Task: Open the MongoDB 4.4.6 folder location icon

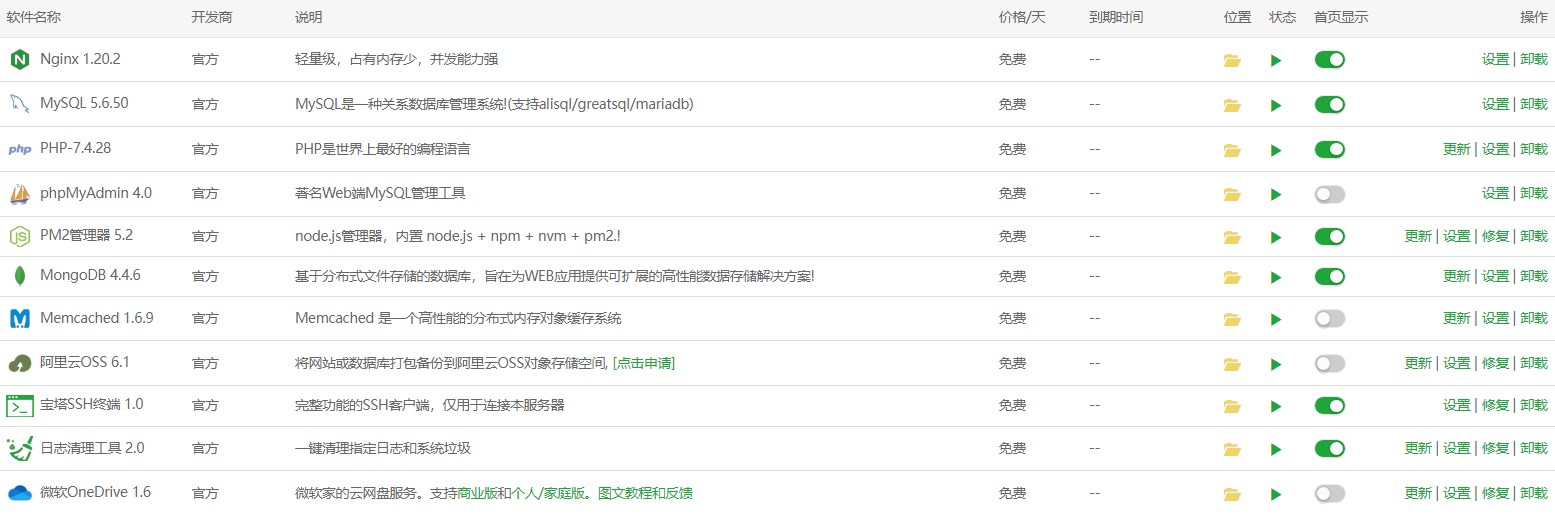Action: [1231, 277]
